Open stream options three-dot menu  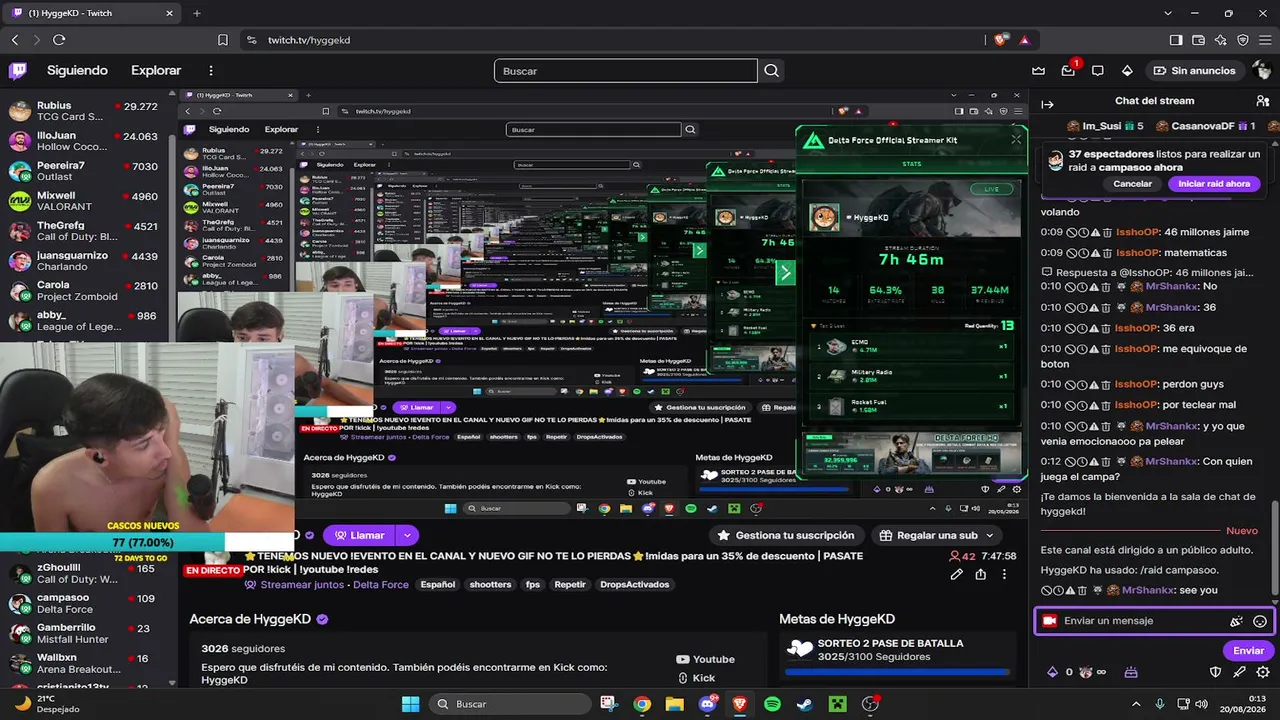point(1005,574)
